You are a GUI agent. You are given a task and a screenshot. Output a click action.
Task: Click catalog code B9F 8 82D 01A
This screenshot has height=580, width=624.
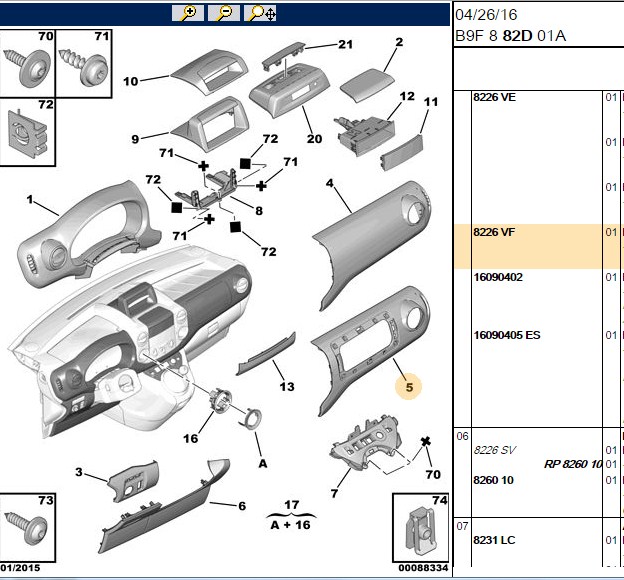[511, 36]
